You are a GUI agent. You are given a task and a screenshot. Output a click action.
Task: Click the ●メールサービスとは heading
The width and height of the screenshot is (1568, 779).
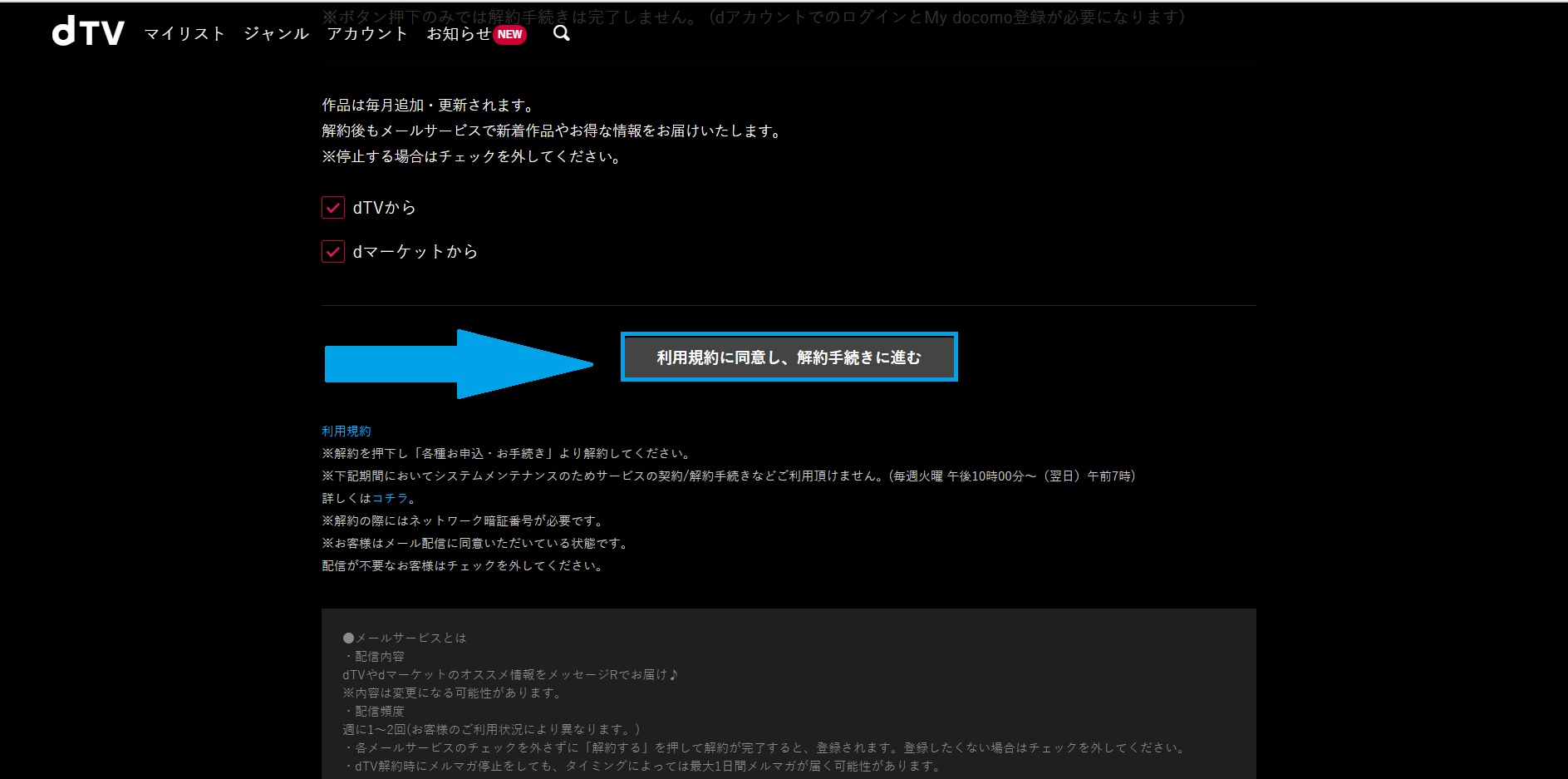pyautogui.click(x=405, y=638)
